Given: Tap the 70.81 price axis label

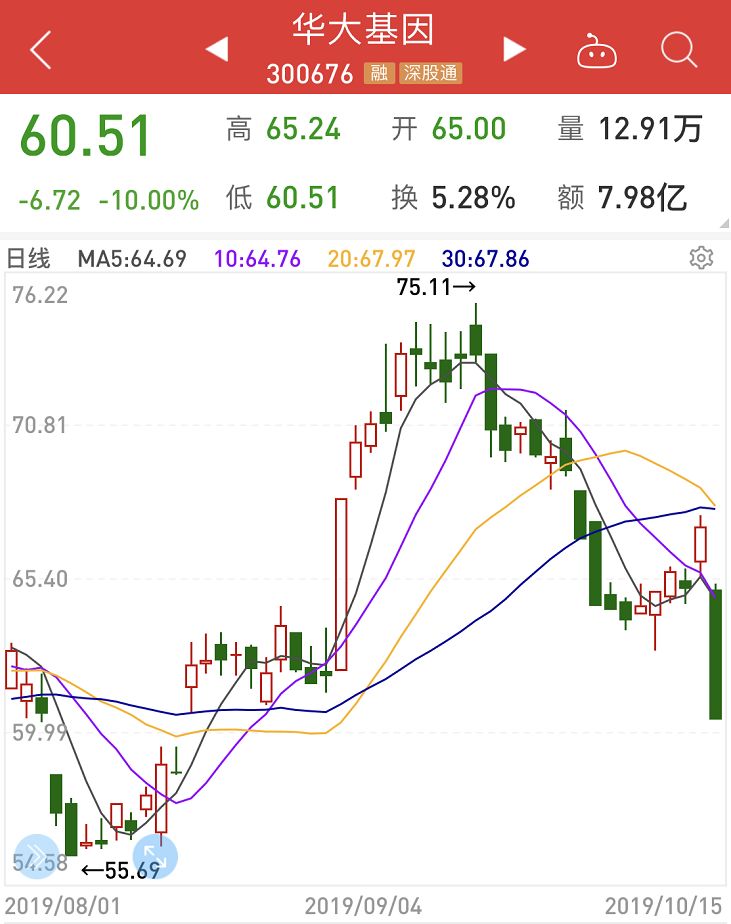Looking at the screenshot, I should [40, 425].
